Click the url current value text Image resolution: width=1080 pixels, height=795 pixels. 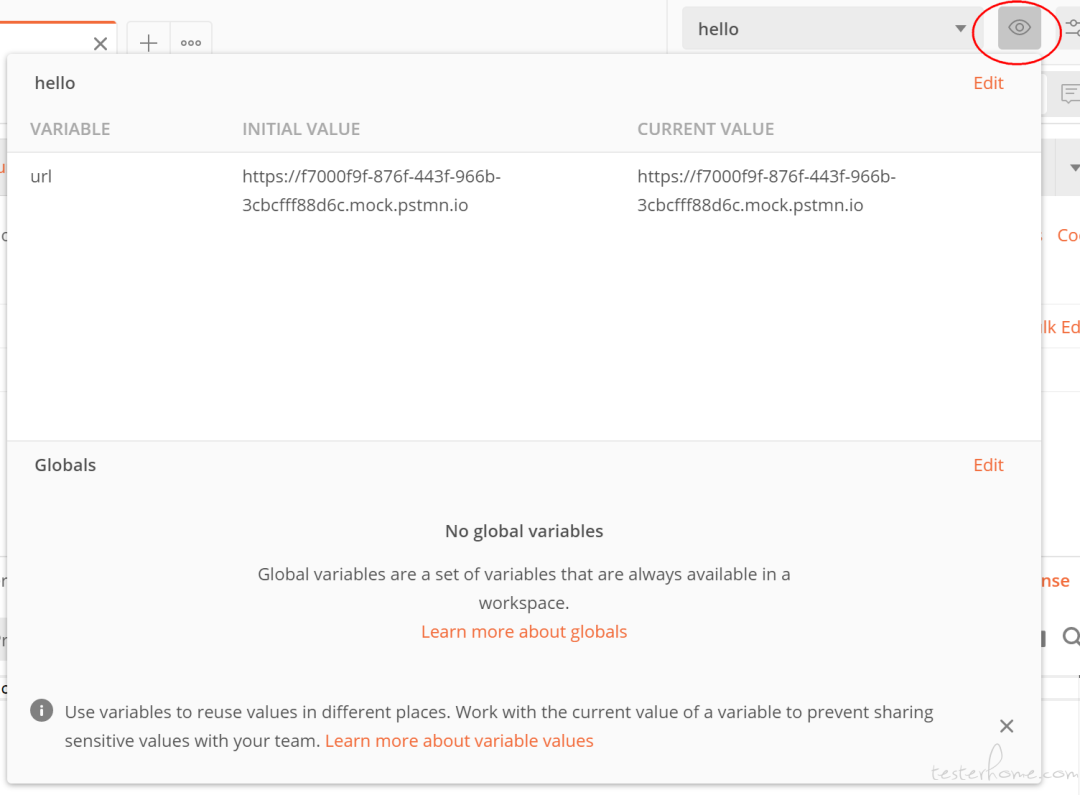[766, 191]
